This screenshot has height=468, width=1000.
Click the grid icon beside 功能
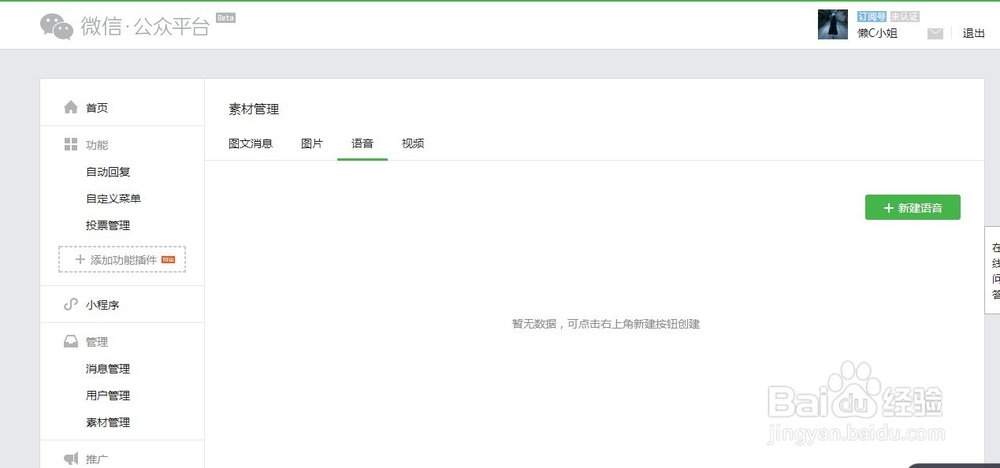tap(71, 144)
